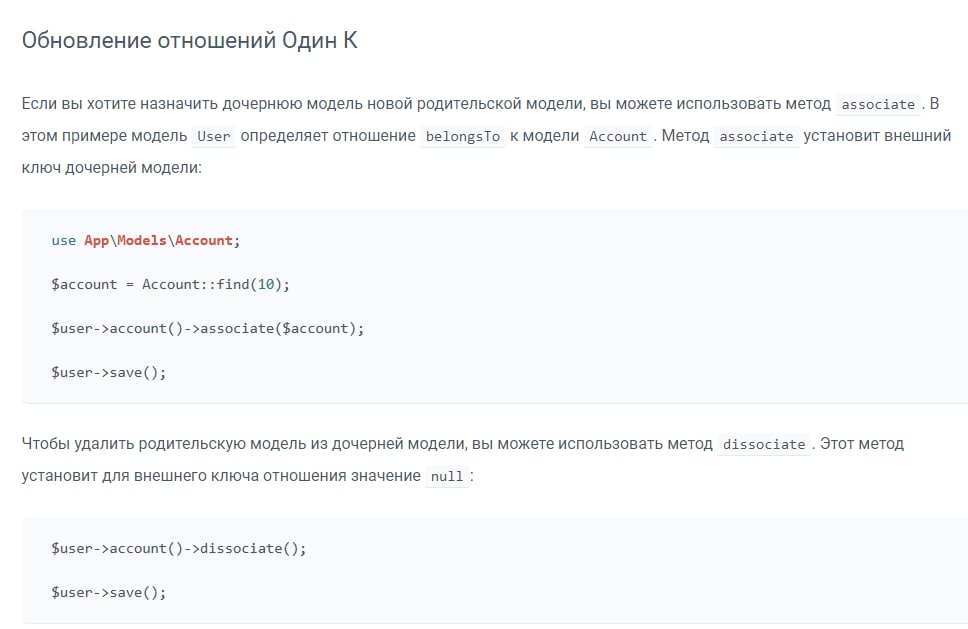Screen dimensions: 968x629
Task: Click the heading 'Обновление отношений Один К'
Action: 190,40
